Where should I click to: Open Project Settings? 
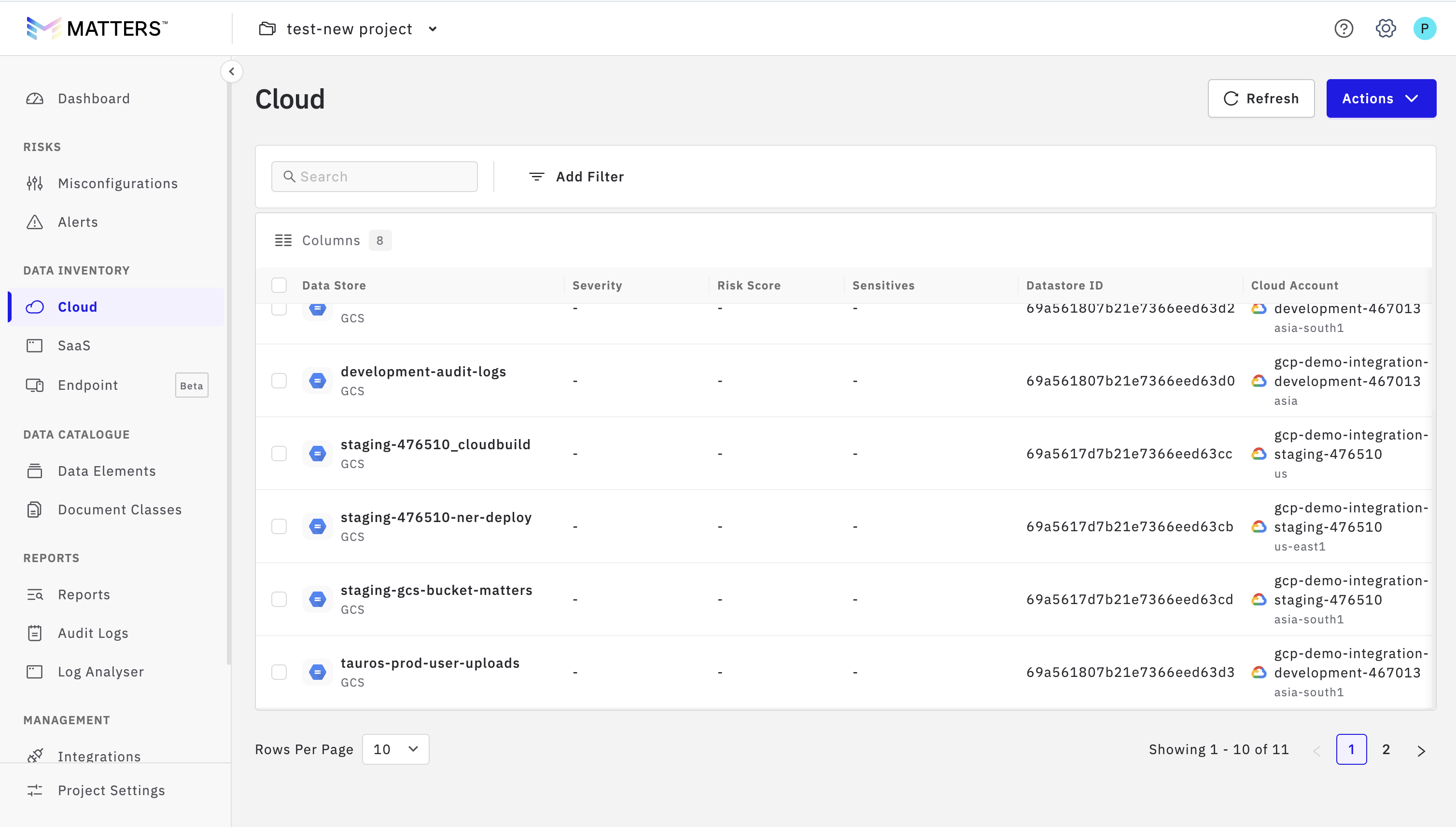(111, 791)
